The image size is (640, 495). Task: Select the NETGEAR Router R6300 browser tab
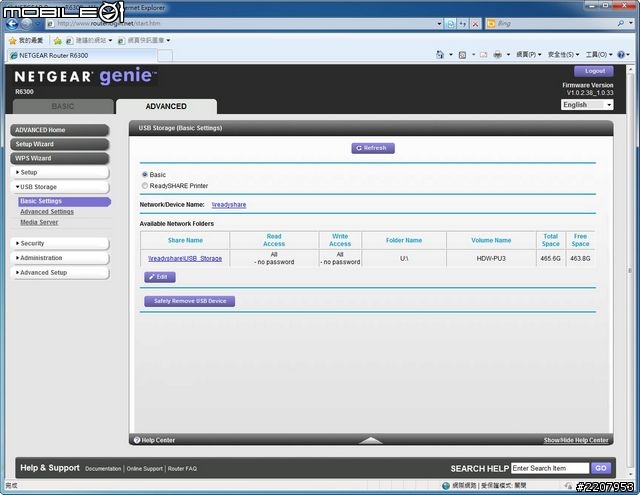point(82,55)
